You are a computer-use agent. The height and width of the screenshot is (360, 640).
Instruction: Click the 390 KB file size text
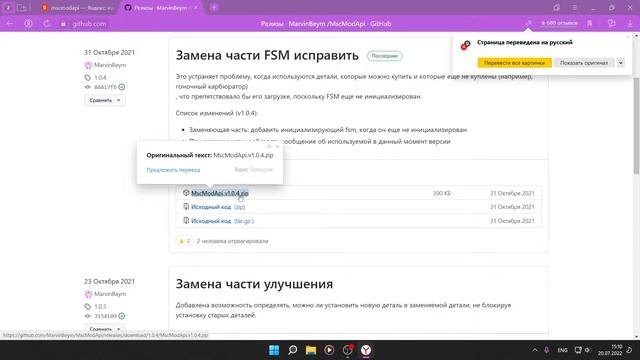click(442, 193)
